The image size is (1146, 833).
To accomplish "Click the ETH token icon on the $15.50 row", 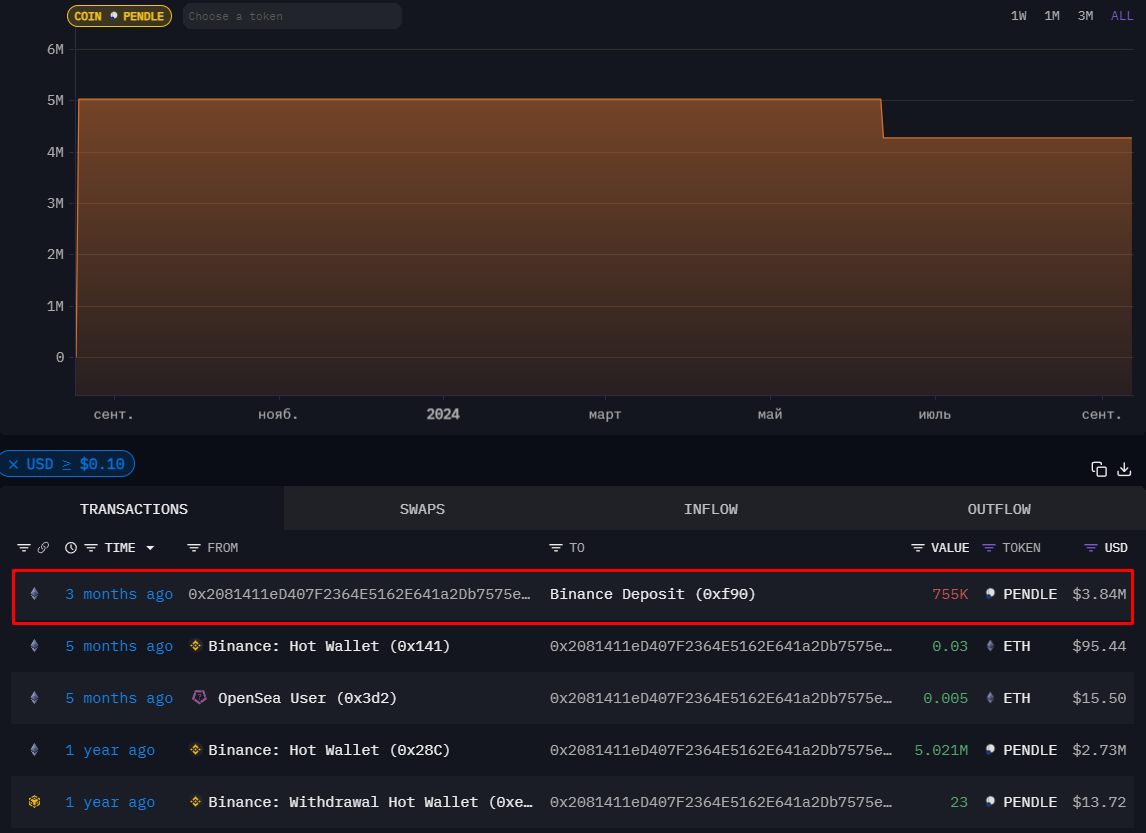I will click(990, 697).
